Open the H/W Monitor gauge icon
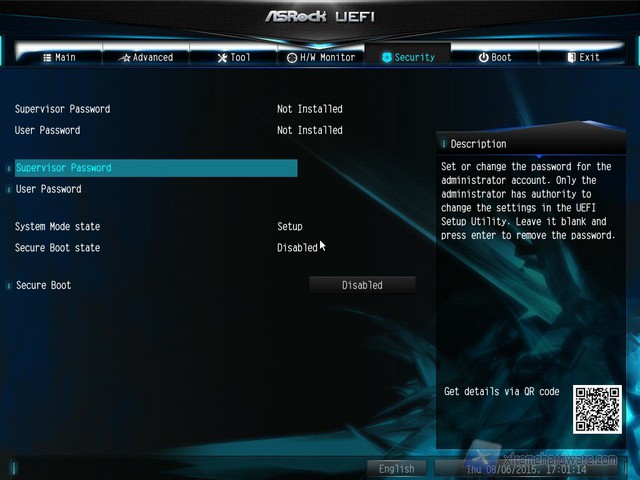640x480 pixels. click(x=291, y=58)
